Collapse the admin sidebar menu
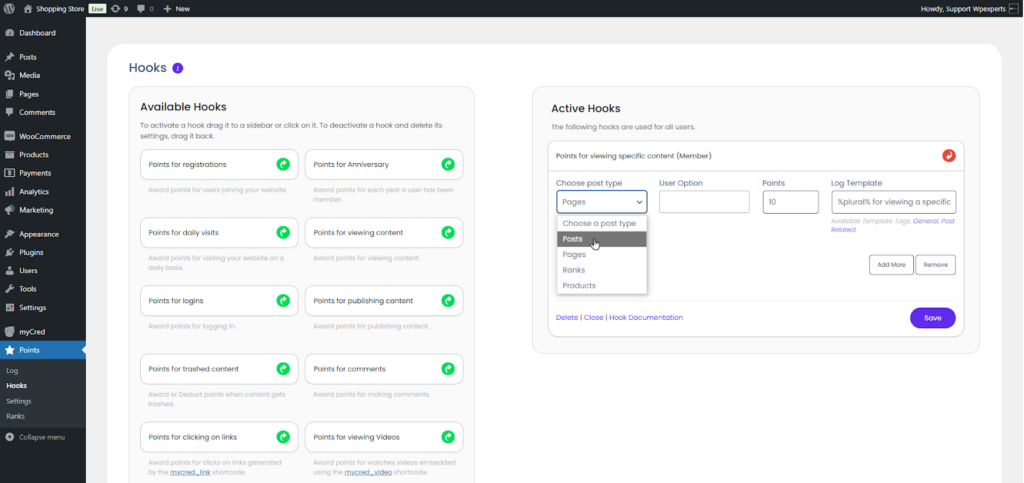Screen dimensions: 1024x483 coord(41,437)
